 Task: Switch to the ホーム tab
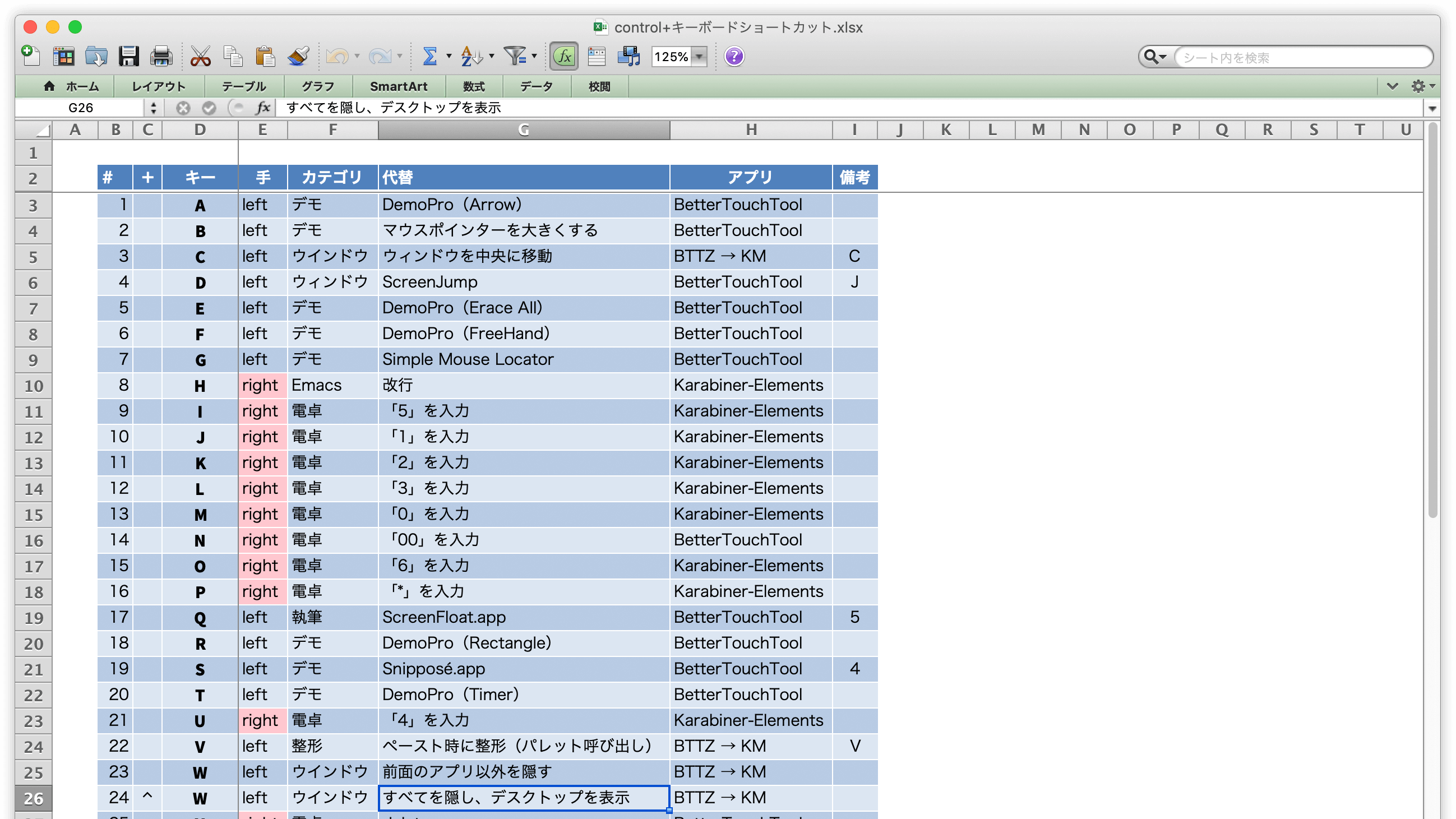coord(71,86)
